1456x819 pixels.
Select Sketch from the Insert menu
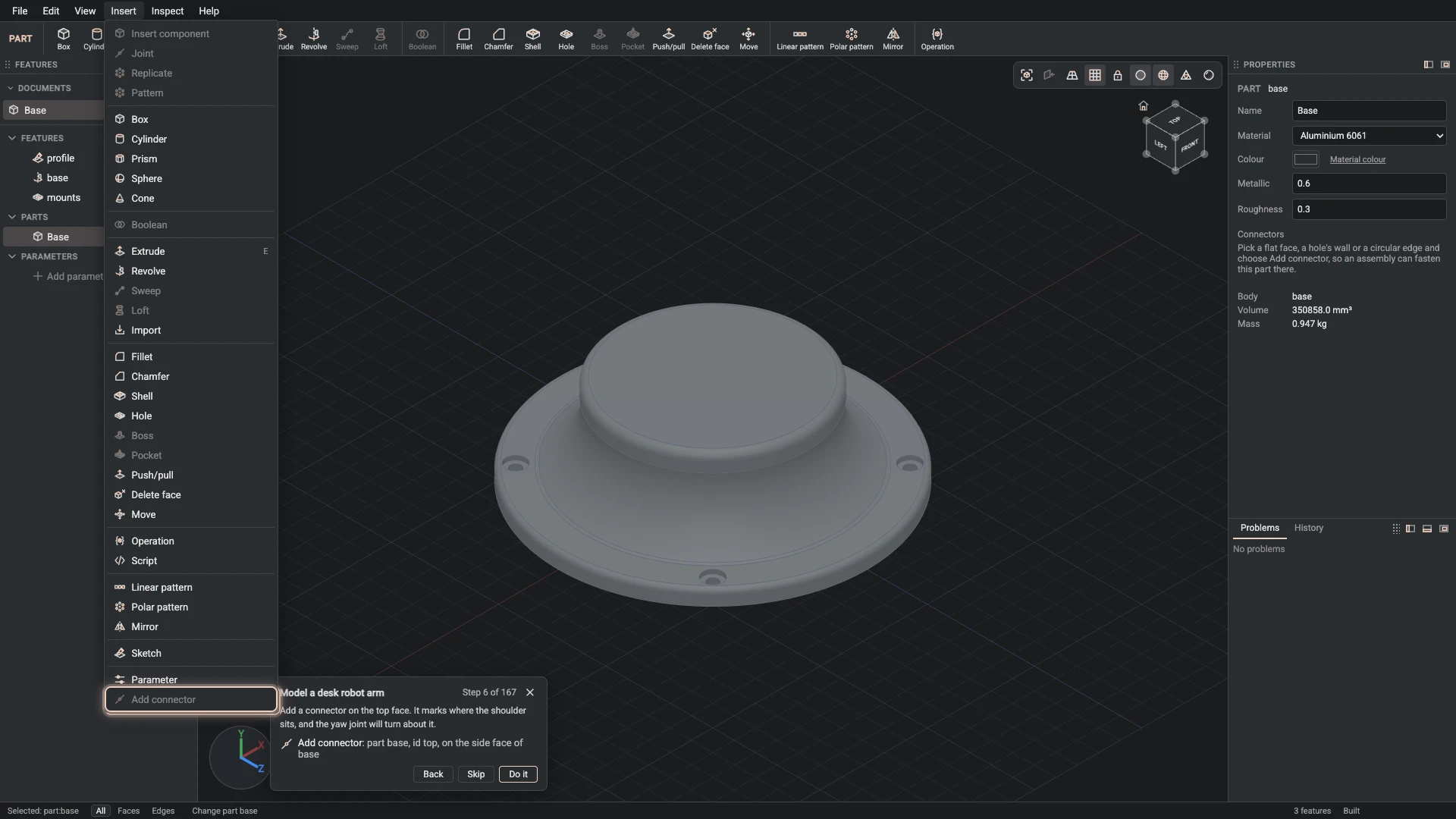click(x=191, y=653)
